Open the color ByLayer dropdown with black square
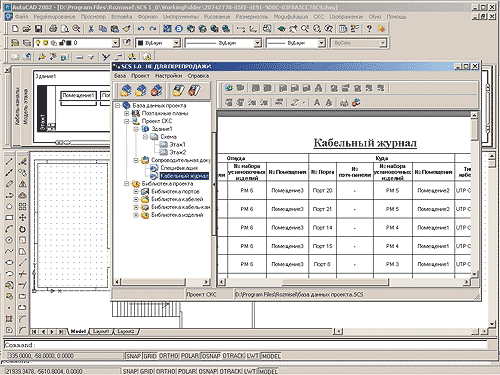This screenshot has height=375, width=500. pos(177,43)
